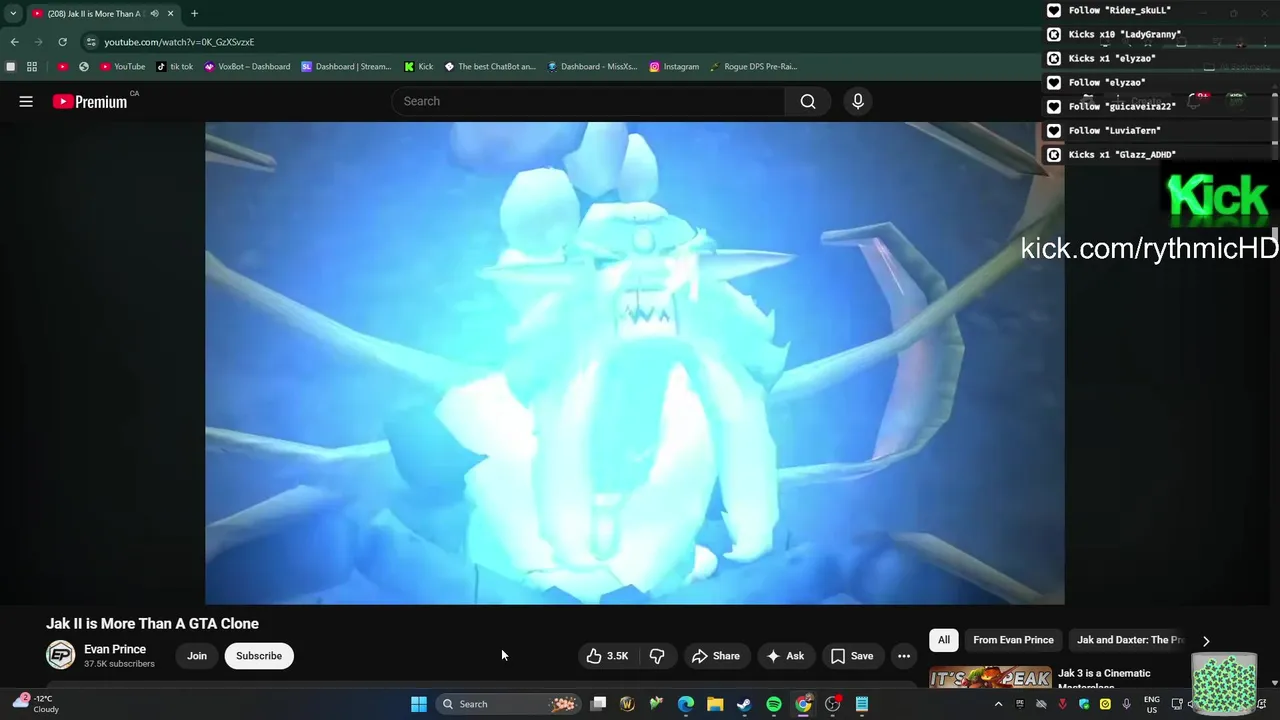Open Microsoft Edge from the taskbar

(686, 704)
